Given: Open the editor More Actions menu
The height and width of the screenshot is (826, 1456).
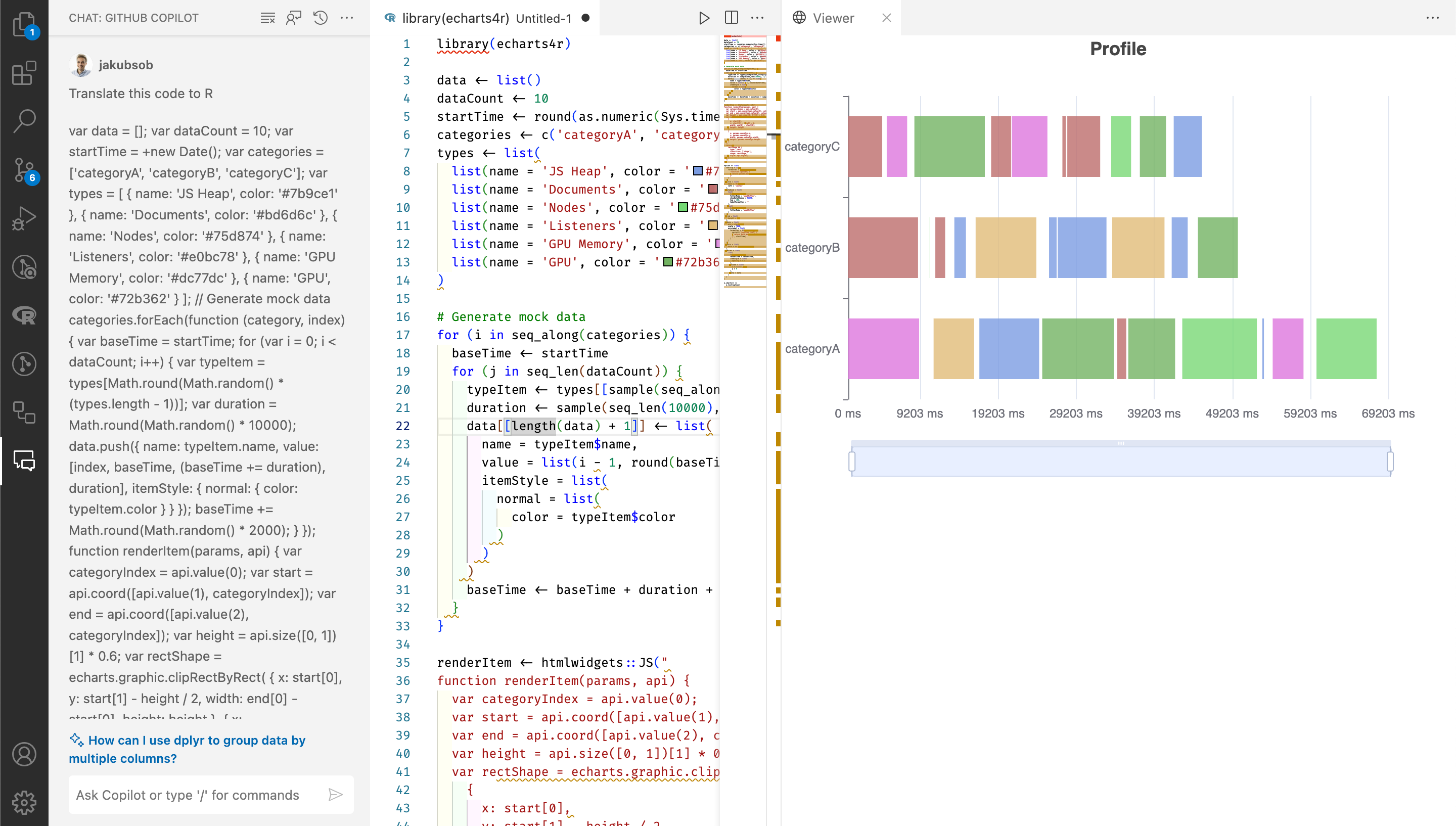Looking at the screenshot, I should (758, 18).
